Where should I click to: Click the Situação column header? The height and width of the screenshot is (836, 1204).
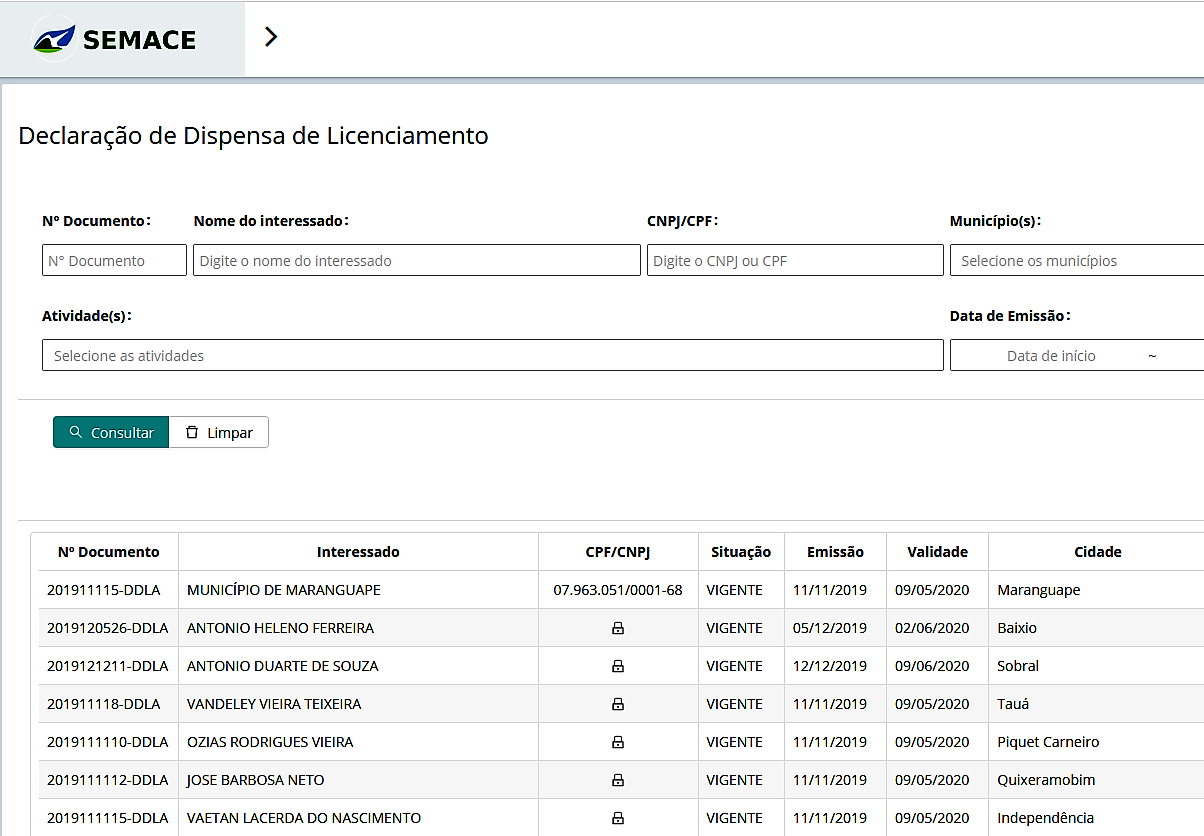(741, 552)
